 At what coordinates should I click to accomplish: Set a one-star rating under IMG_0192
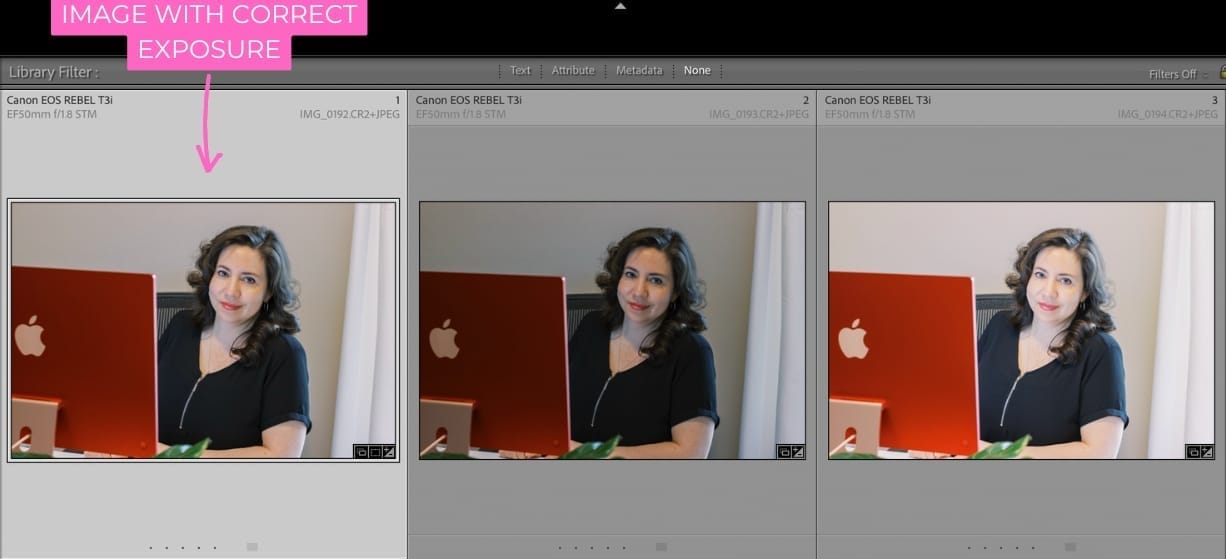(151, 548)
